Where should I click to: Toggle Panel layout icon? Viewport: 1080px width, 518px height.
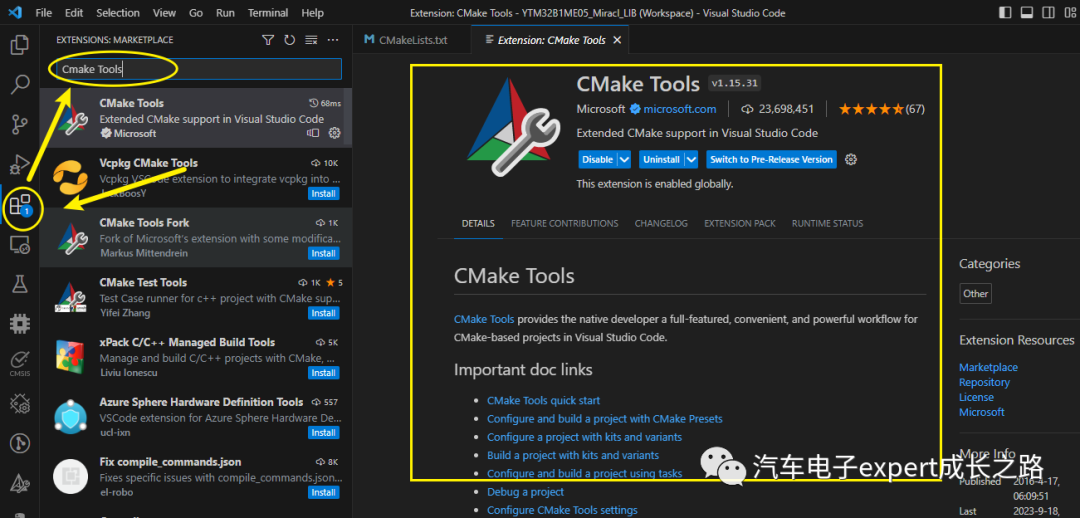1026,12
